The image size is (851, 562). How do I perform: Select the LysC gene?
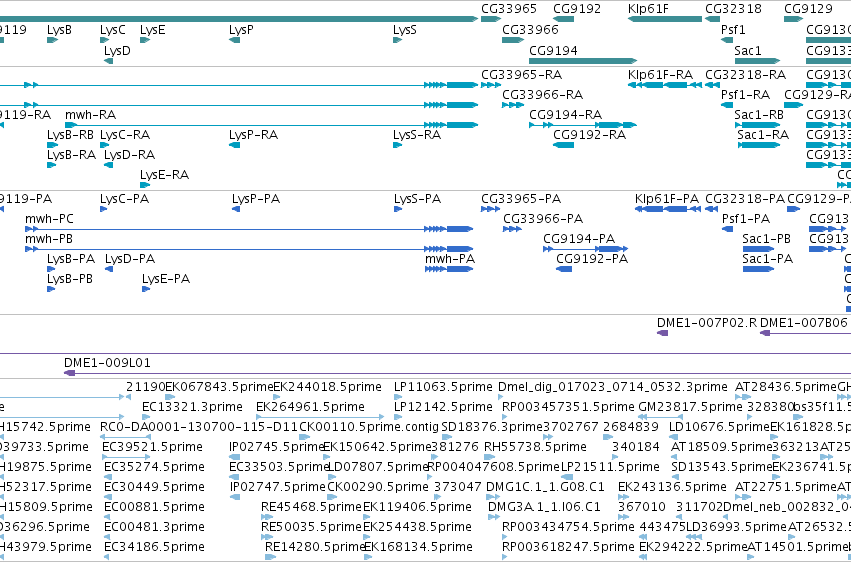(x=104, y=40)
